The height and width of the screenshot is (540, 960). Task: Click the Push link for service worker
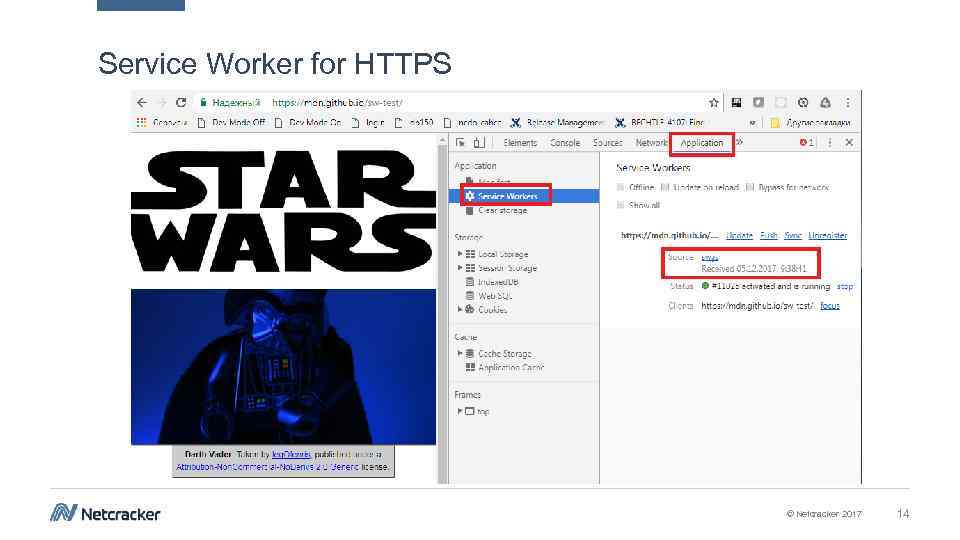[x=769, y=236]
